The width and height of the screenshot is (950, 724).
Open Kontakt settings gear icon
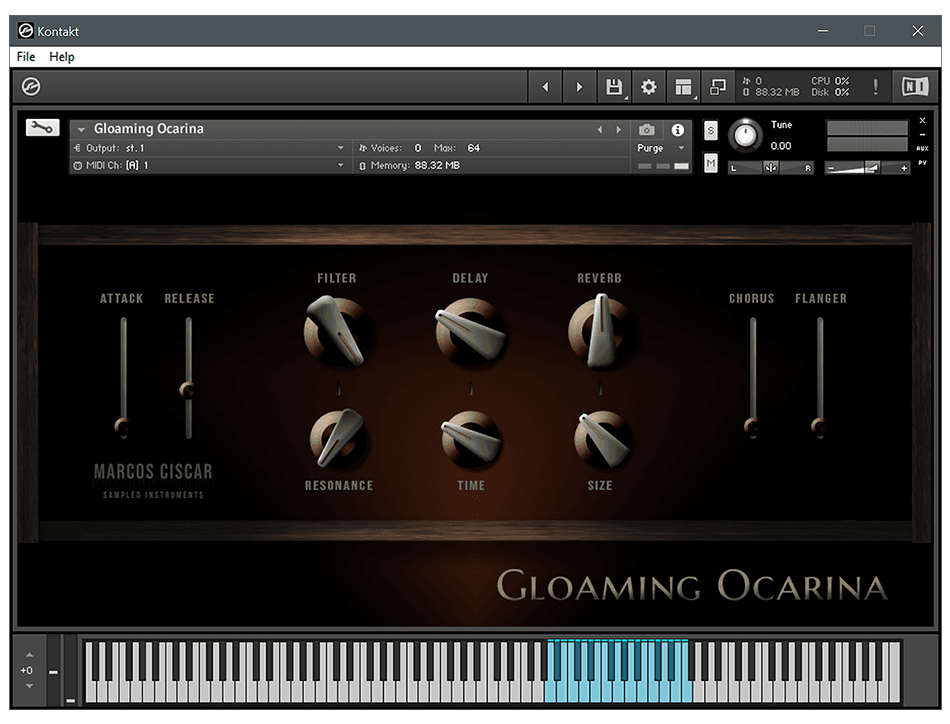point(649,87)
